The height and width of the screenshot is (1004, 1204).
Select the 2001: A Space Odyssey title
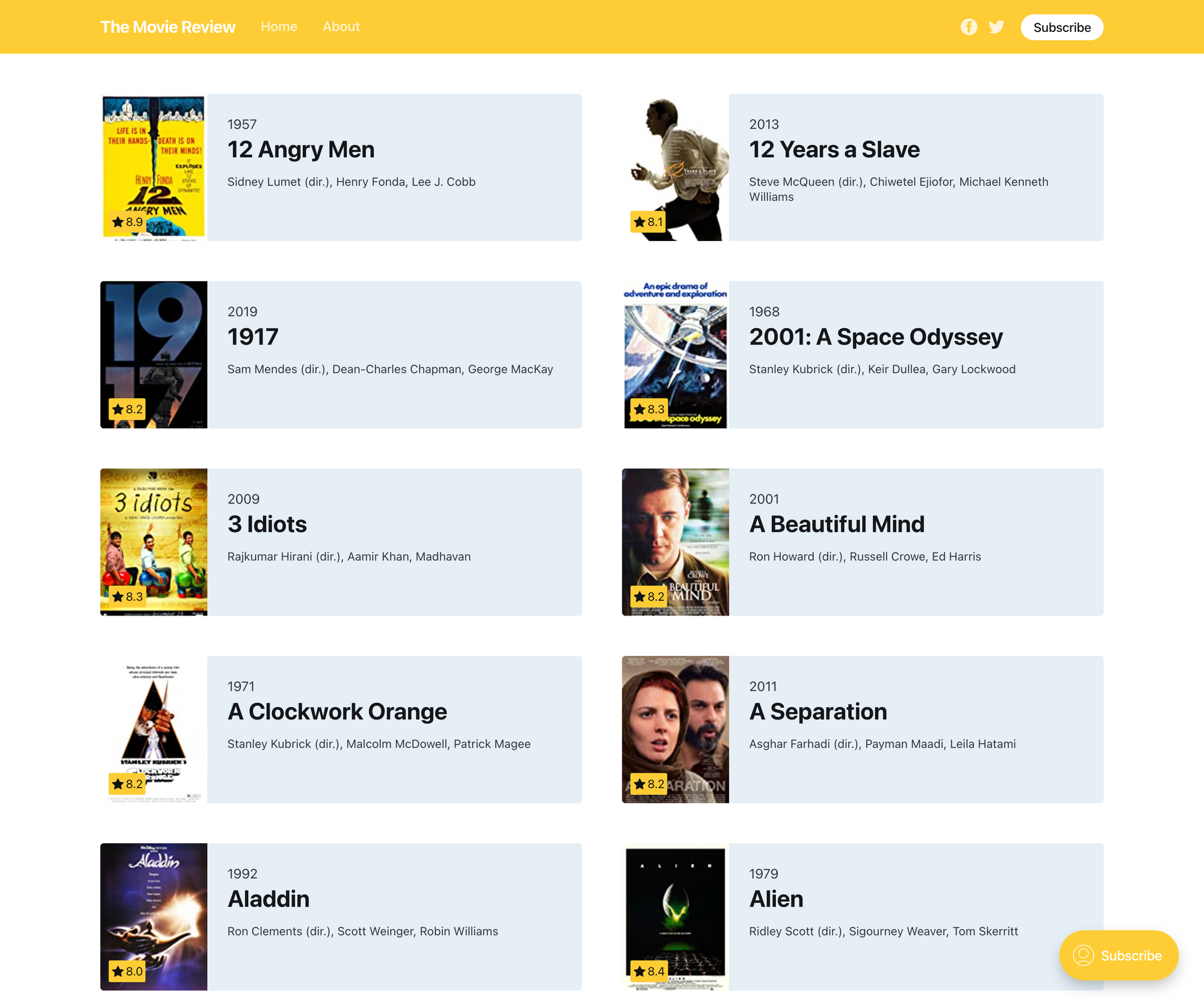(876, 337)
